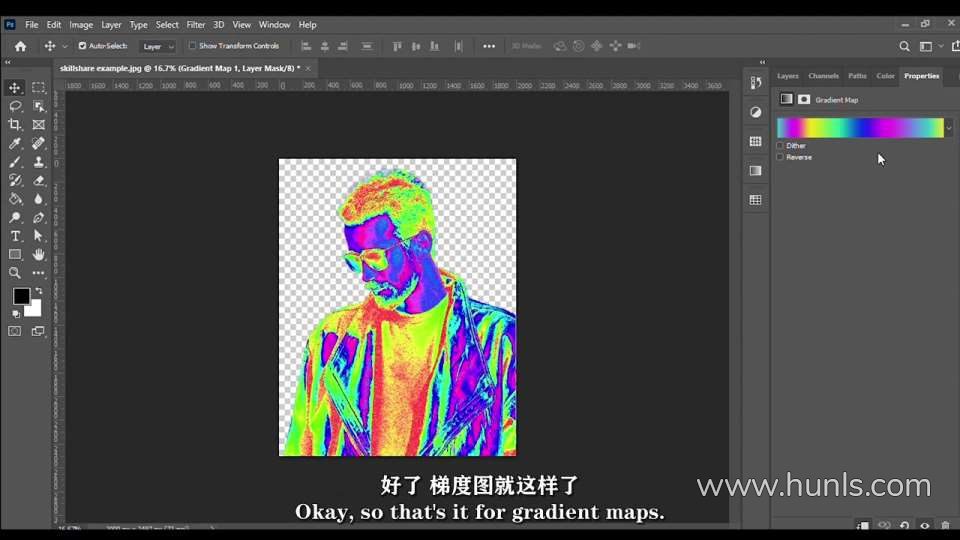960x540 pixels.
Task: Select the Eyedropper tool
Action: click(x=15, y=143)
